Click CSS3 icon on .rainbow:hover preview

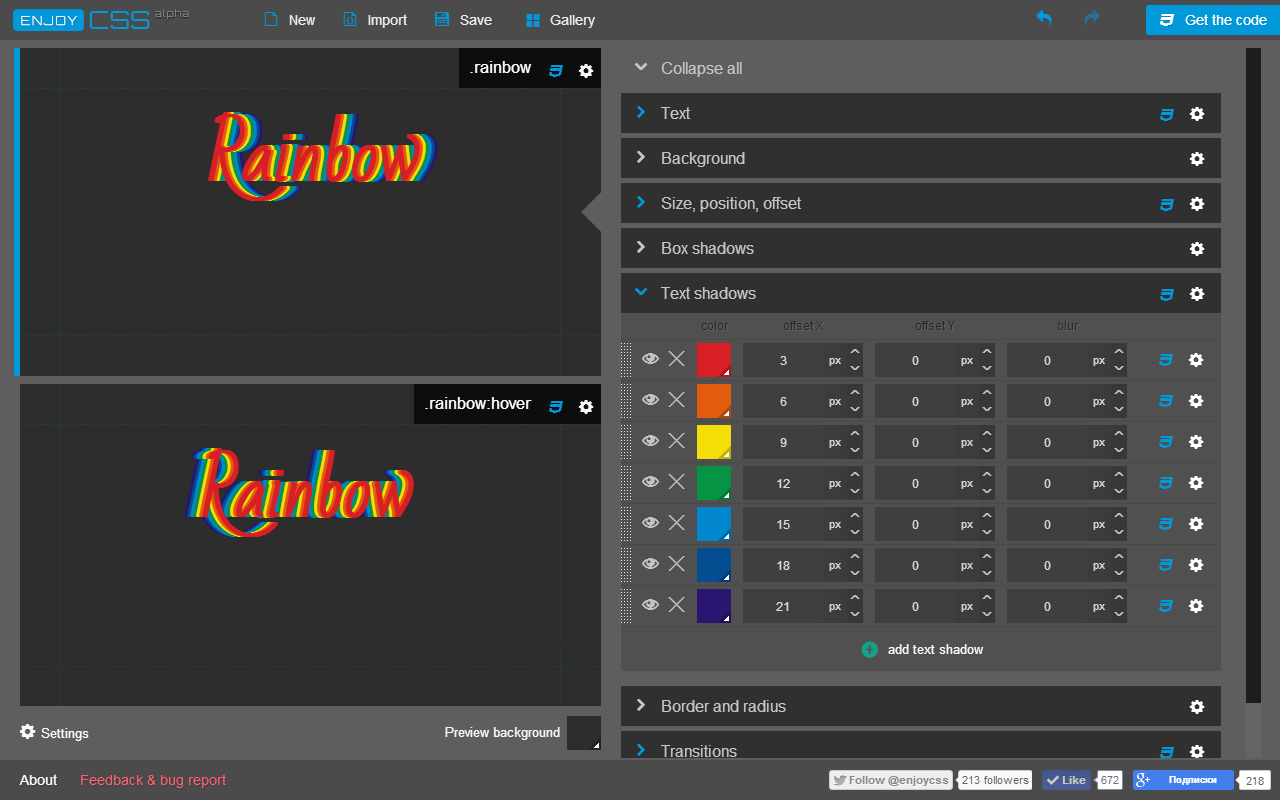556,407
